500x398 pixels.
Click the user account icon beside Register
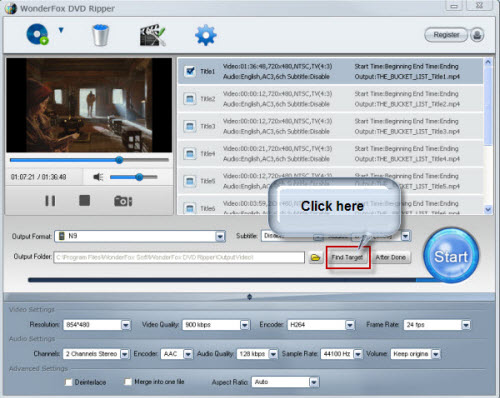(477, 35)
